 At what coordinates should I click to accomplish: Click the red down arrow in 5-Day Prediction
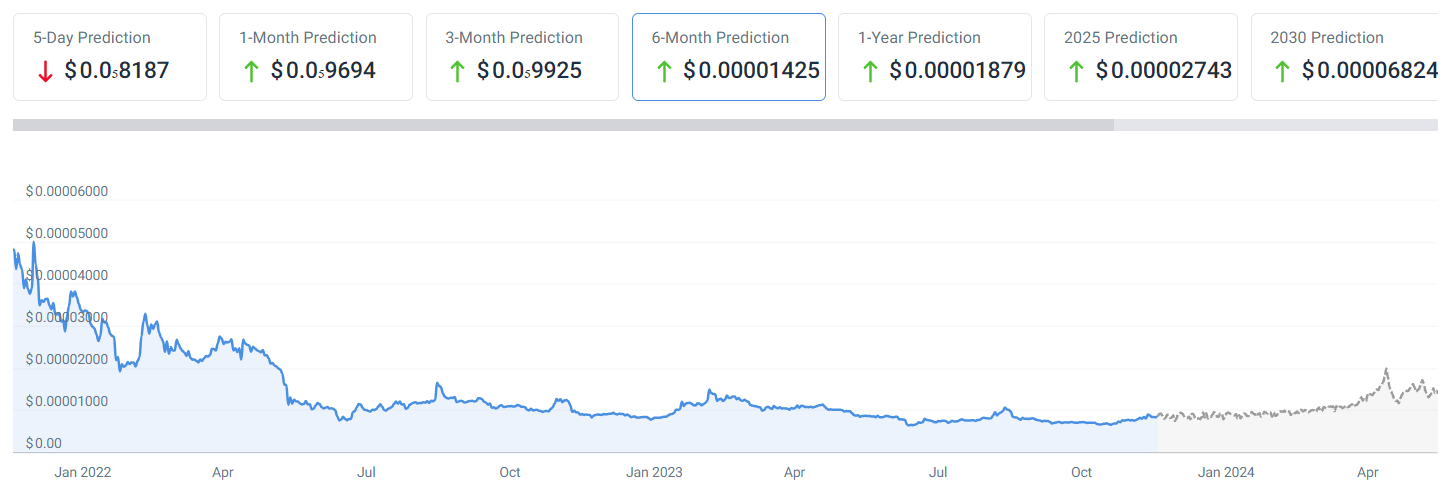point(44,71)
